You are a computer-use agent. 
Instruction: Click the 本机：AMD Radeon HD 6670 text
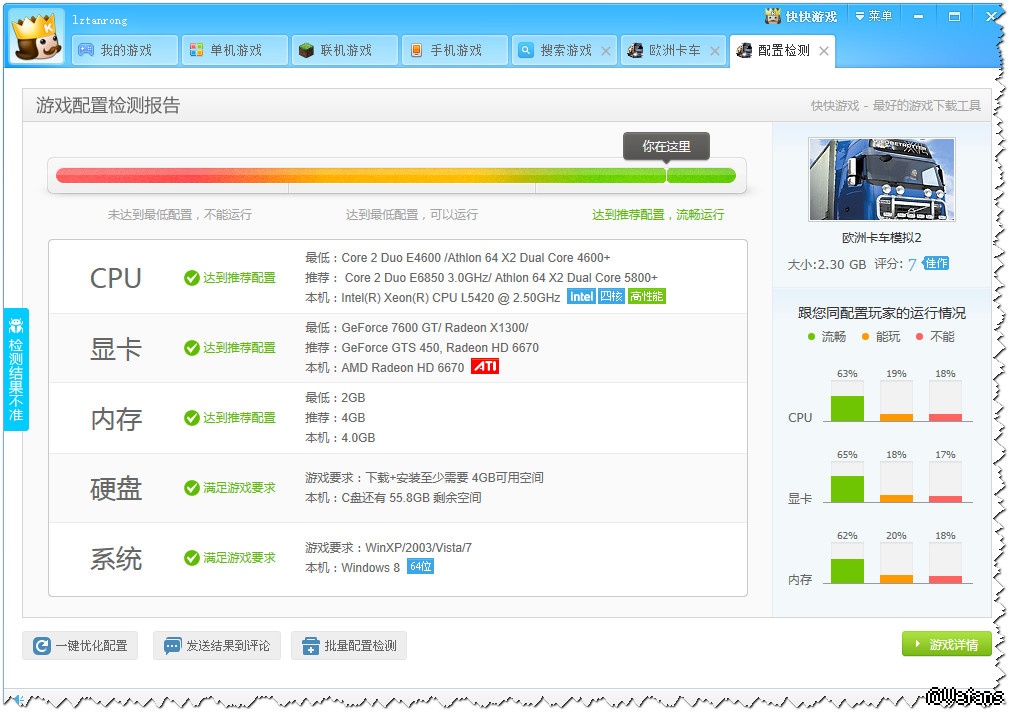385,368
